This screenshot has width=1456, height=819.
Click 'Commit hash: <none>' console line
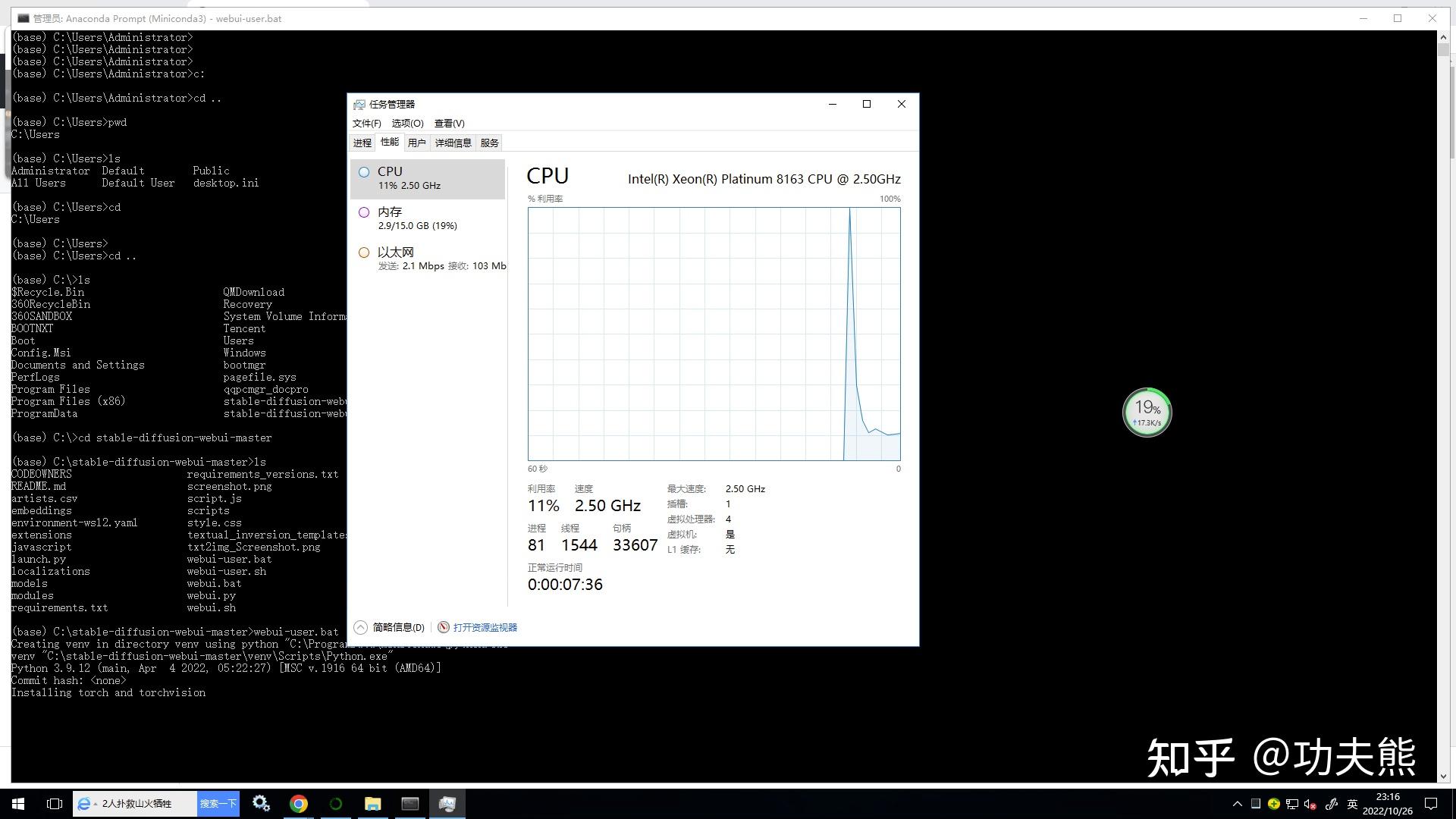coord(69,680)
